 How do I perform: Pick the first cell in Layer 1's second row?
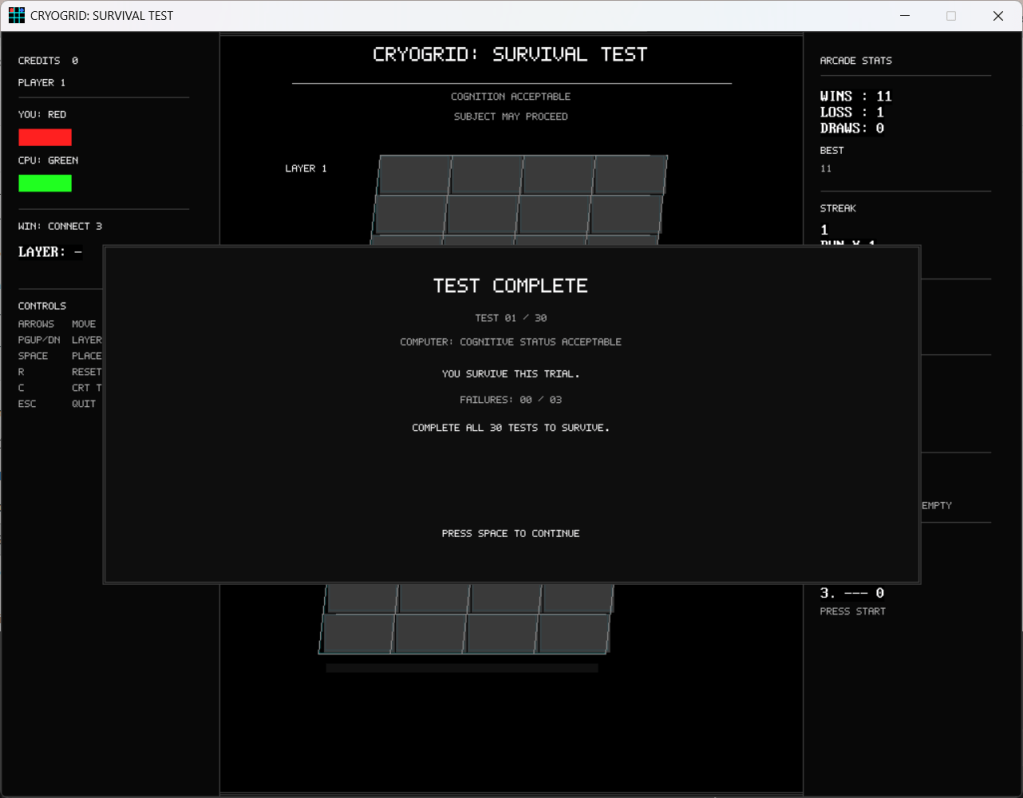[x=410, y=214]
